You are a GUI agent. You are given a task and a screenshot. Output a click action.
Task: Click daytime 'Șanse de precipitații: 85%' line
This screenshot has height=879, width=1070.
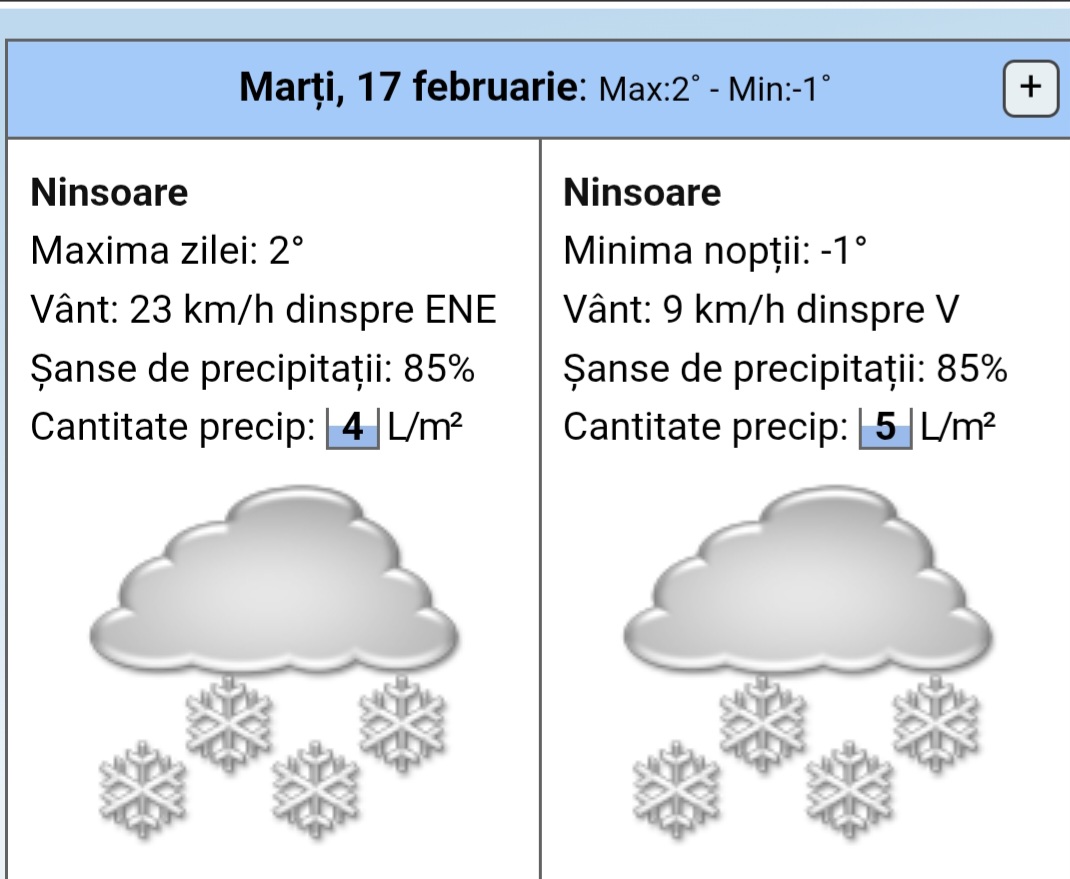[x=253, y=370]
